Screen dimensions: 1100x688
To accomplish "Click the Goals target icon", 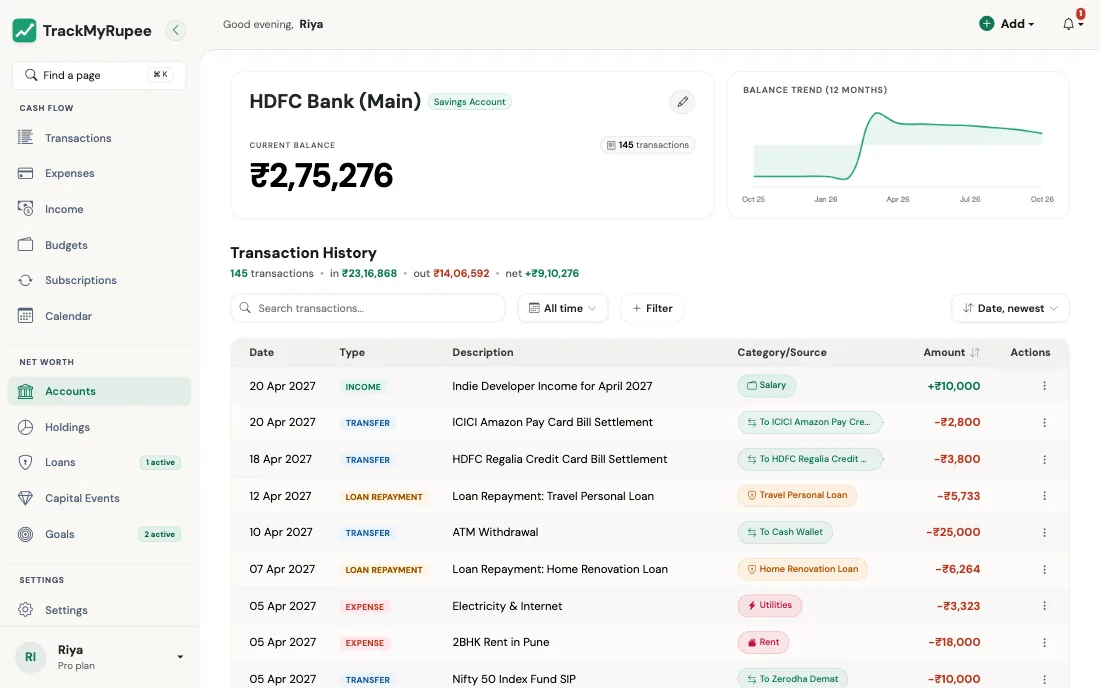I will pos(25,534).
